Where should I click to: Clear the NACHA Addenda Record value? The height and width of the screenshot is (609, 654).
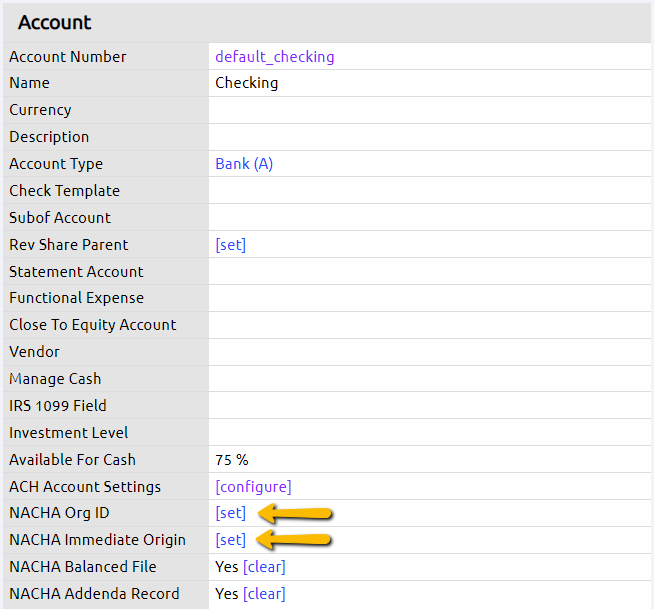(x=264, y=594)
